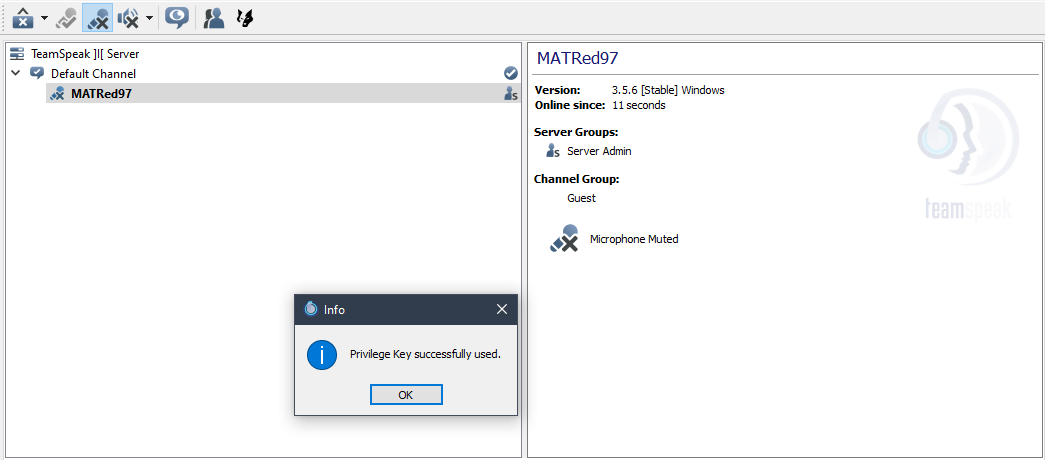Select the Default Channel row
This screenshot has height=460, width=1045.
pos(263,73)
